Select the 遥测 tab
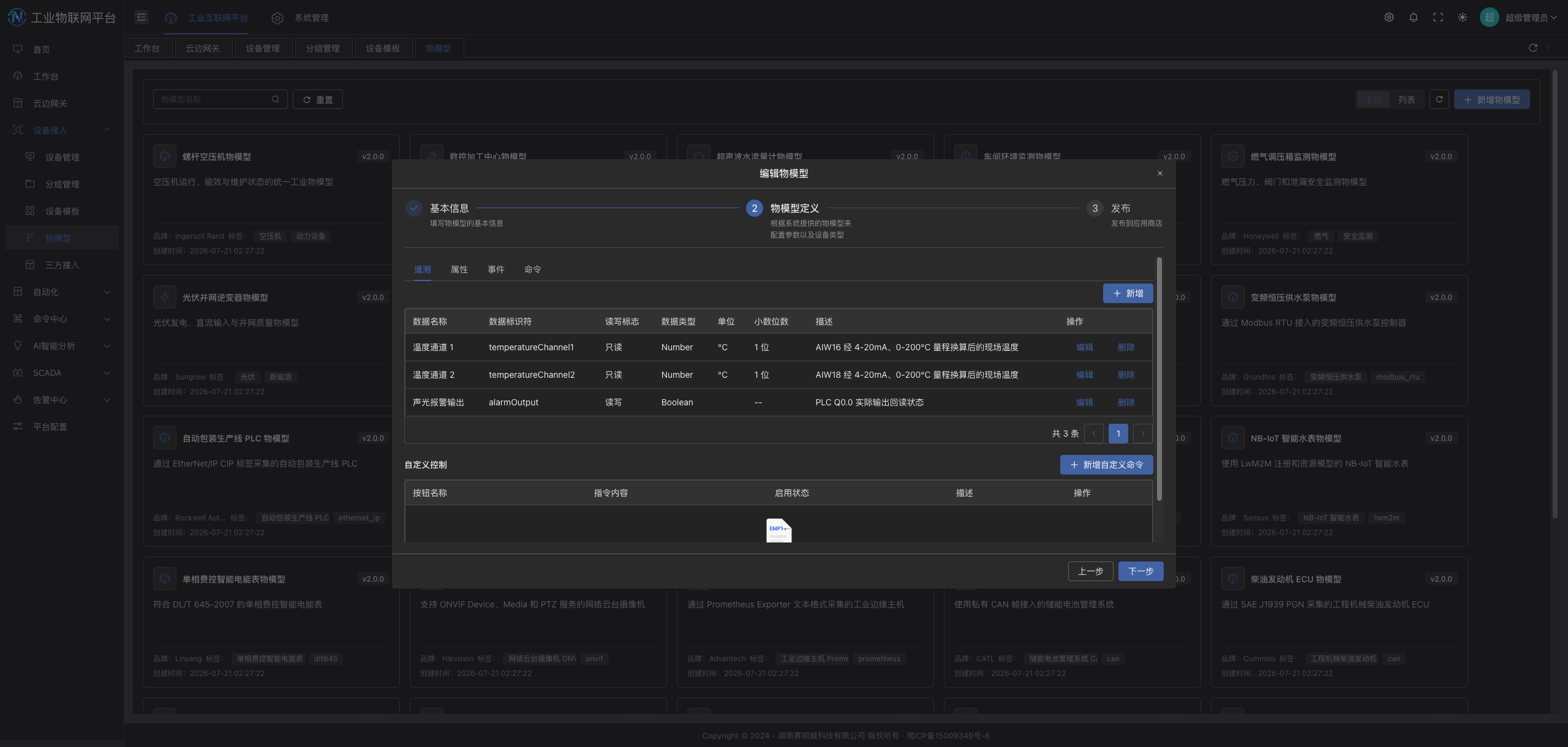Image resolution: width=1568 pixels, height=747 pixels. [423, 269]
